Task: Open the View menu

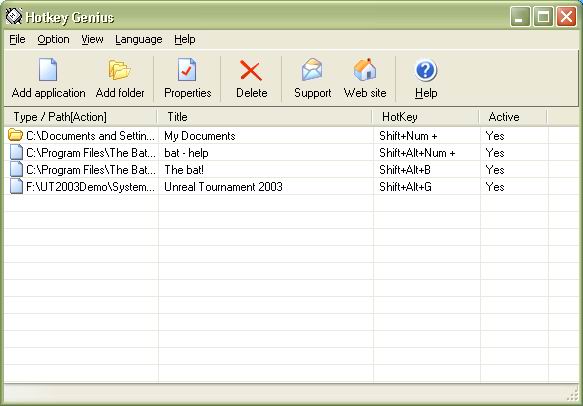Action: click(92, 39)
